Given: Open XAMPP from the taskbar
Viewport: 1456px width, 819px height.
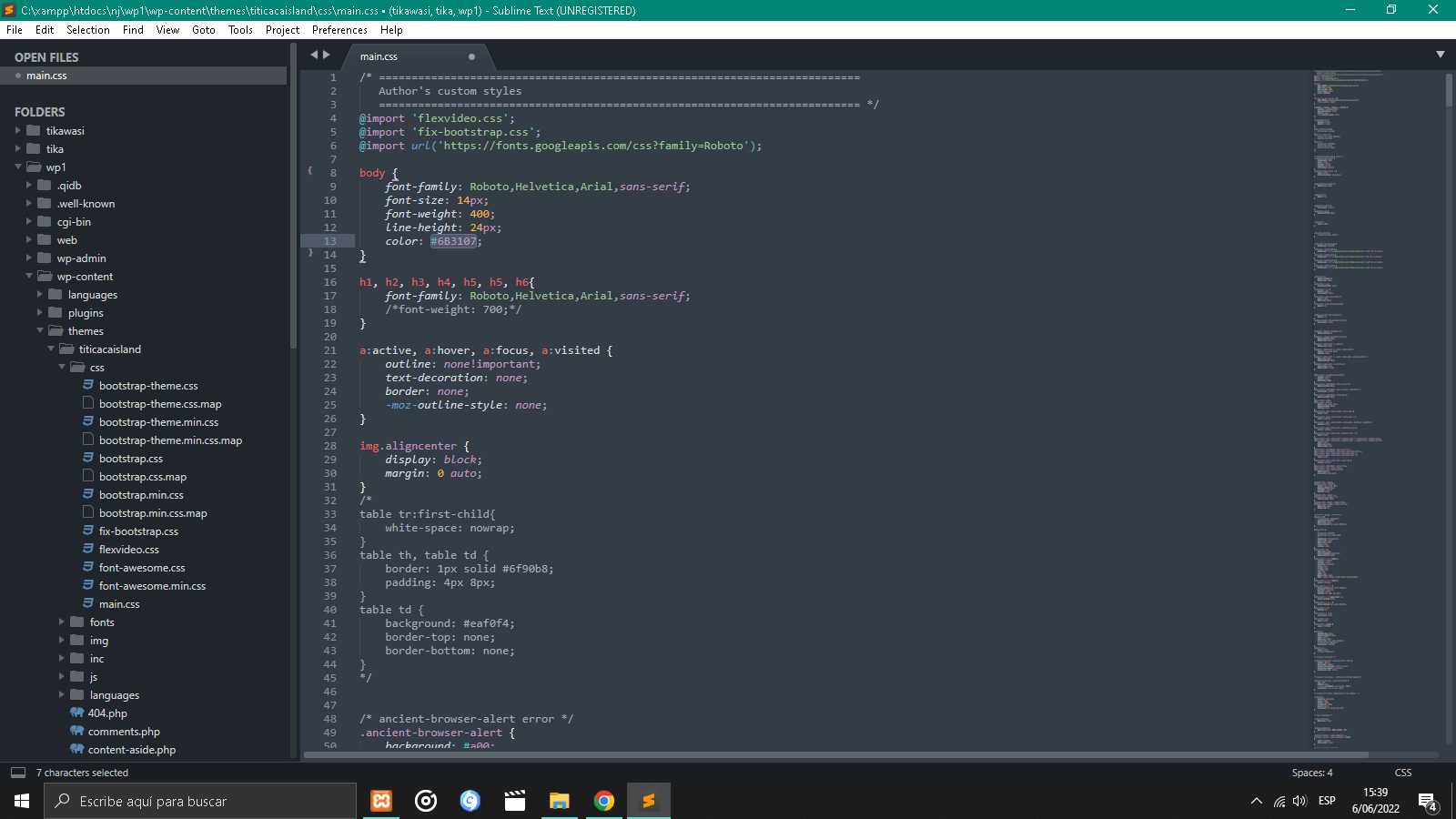Looking at the screenshot, I should 381,801.
